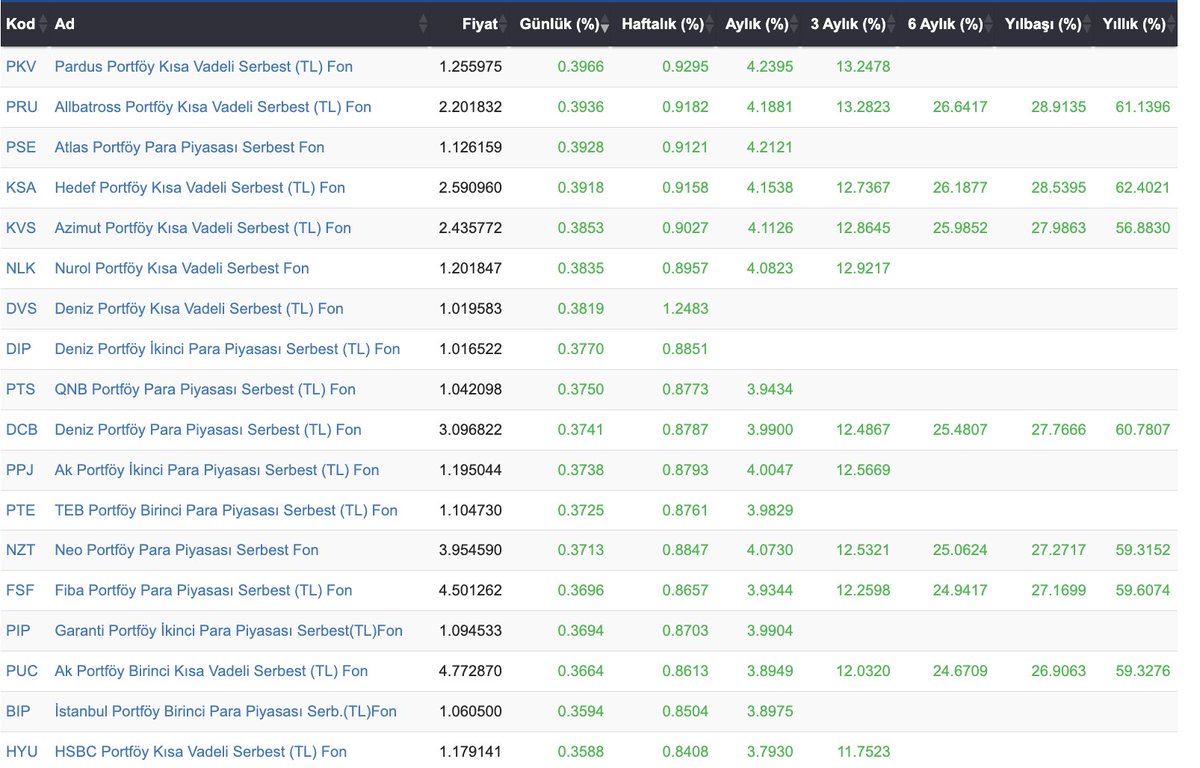
Task: Select KVS six-month return 25.9852
Action: [960, 228]
